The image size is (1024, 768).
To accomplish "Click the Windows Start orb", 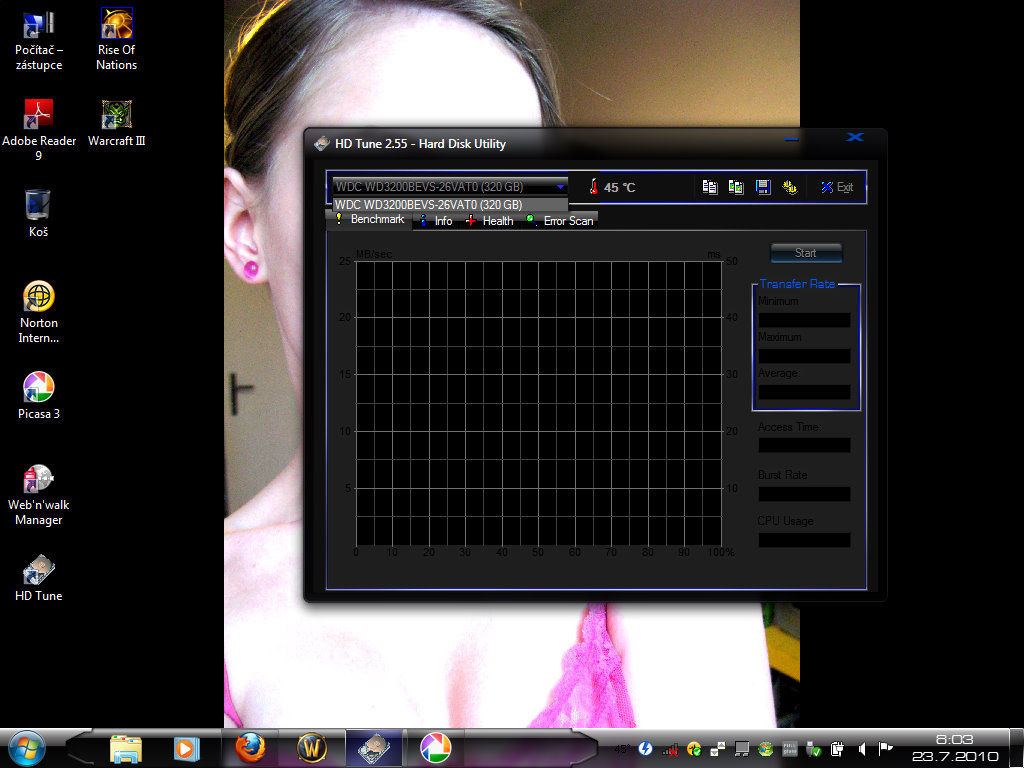I will pyautogui.click(x=25, y=747).
